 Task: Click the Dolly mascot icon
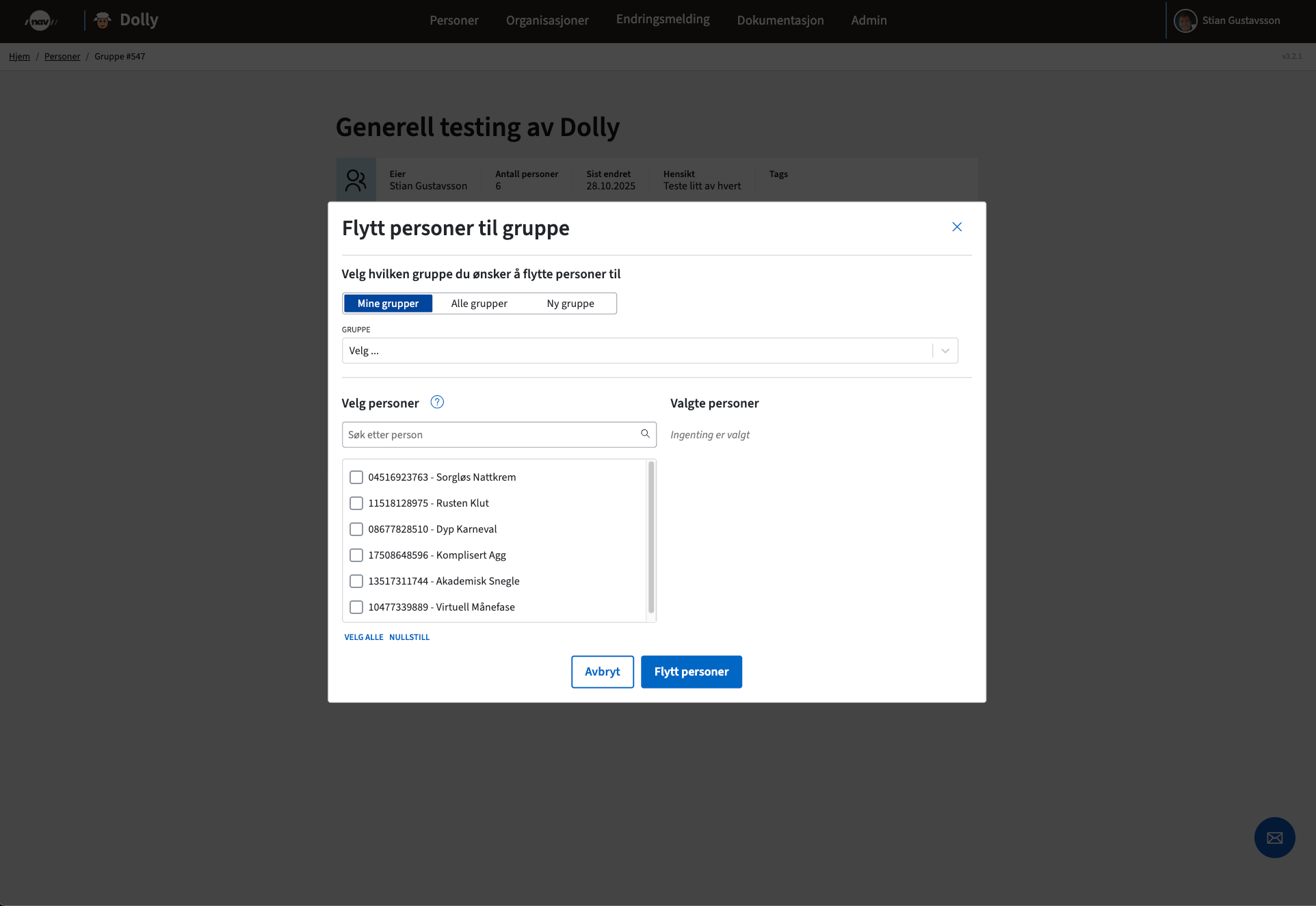coord(103,21)
